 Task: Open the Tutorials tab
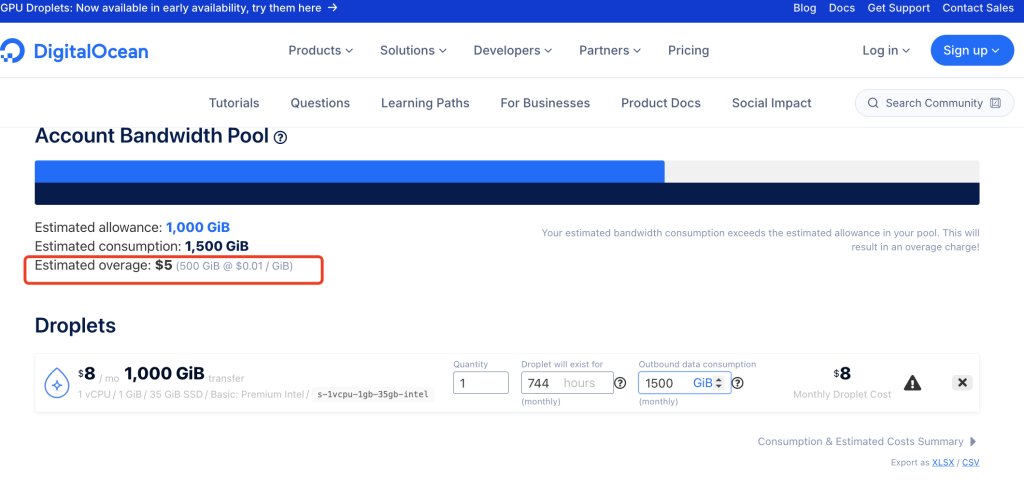pyautogui.click(x=234, y=103)
